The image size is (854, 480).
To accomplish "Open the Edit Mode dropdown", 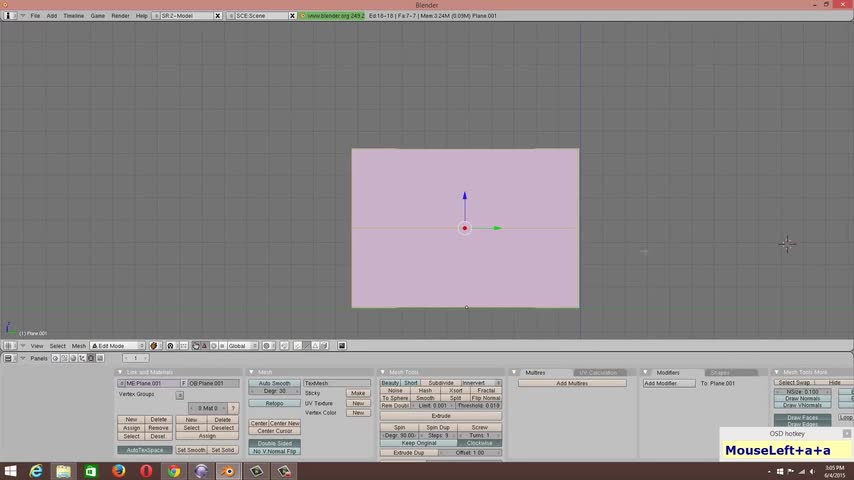I will pyautogui.click(x=118, y=346).
